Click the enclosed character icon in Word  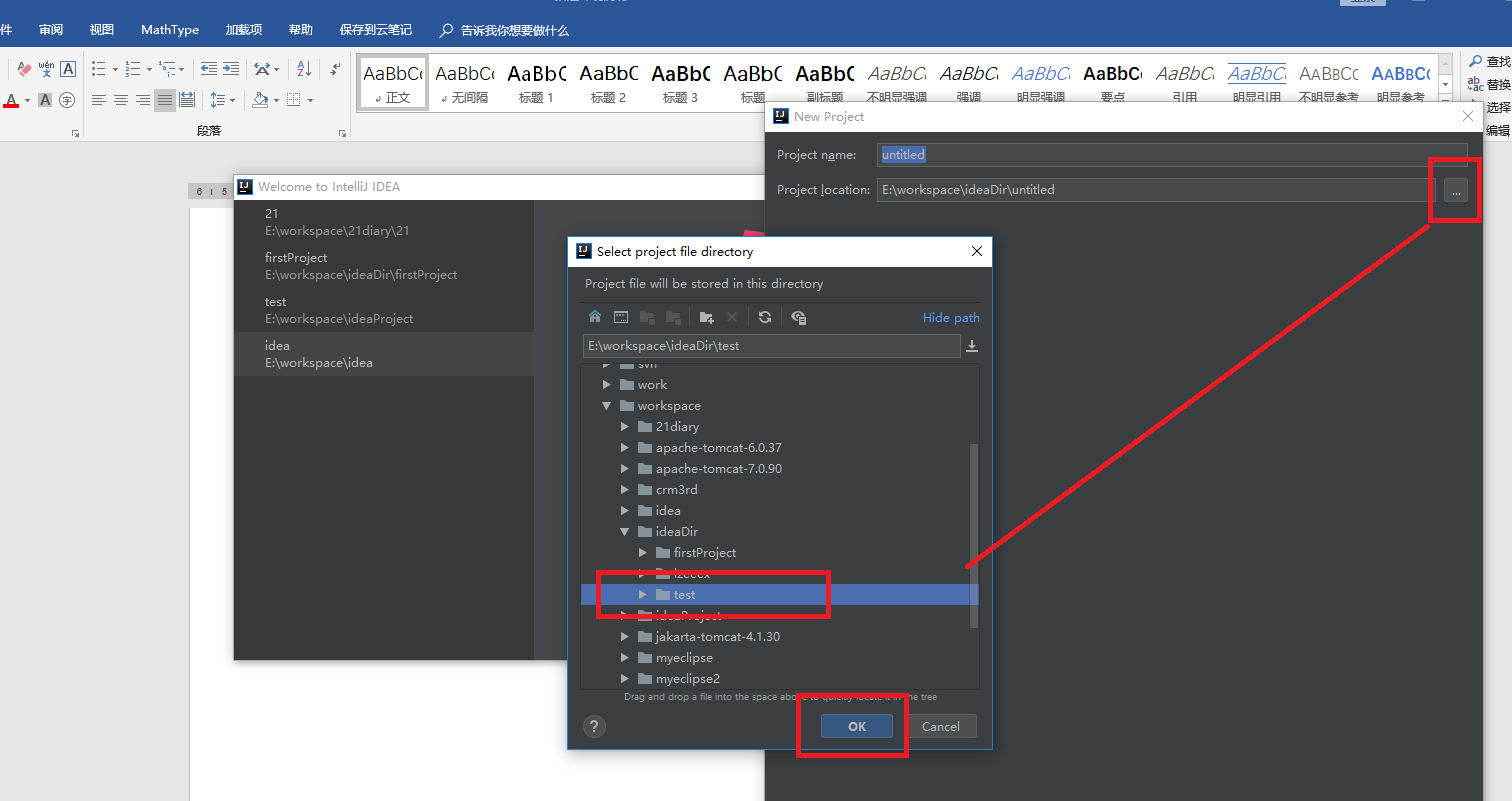point(67,100)
